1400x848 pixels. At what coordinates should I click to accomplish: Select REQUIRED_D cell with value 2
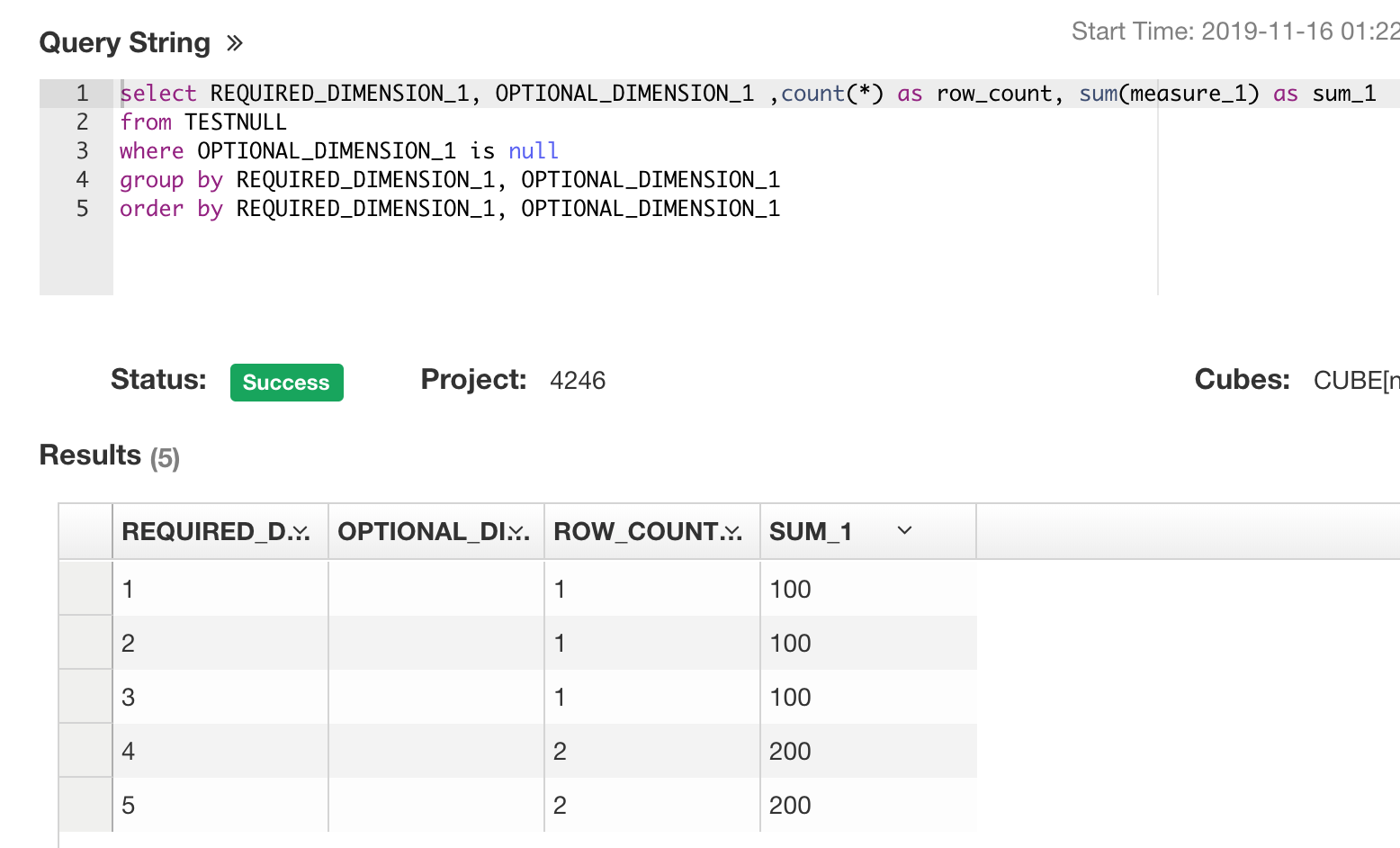coord(220,643)
